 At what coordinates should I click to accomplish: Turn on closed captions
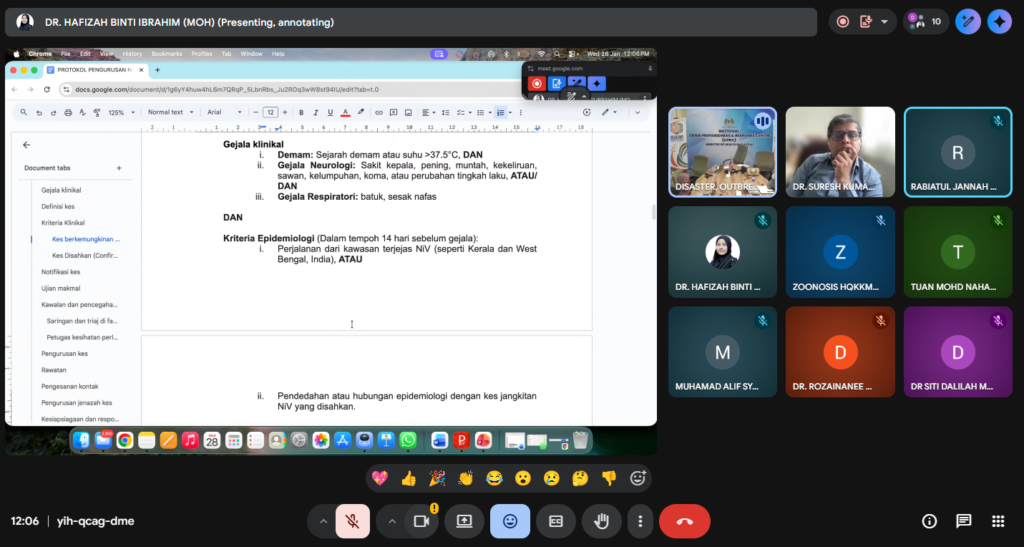[555, 521]
